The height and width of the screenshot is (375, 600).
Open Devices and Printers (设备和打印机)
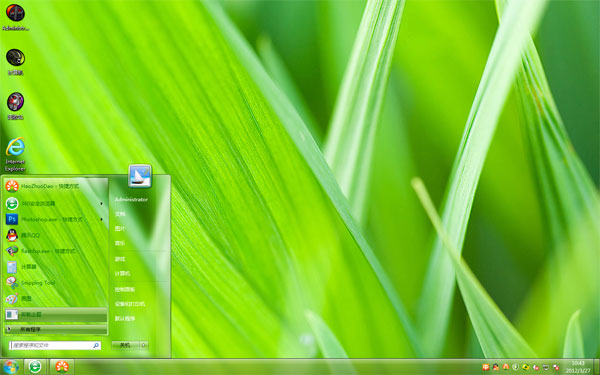130,304
